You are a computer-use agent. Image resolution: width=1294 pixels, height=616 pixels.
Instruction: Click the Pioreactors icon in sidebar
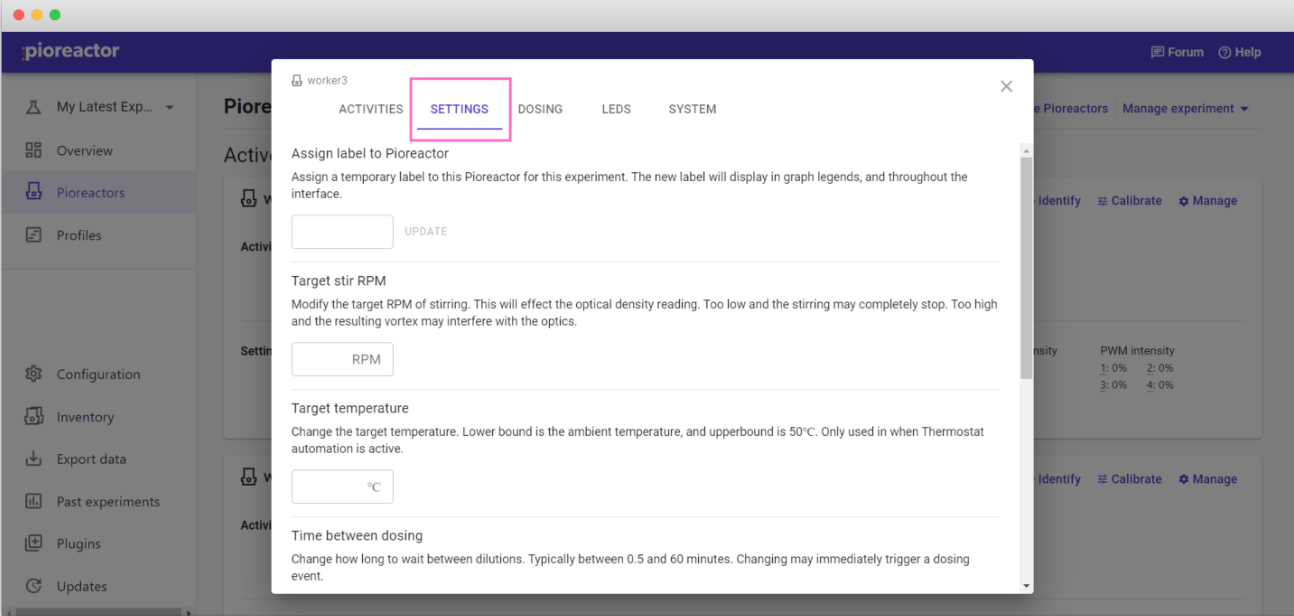click(x=34, y=193)
